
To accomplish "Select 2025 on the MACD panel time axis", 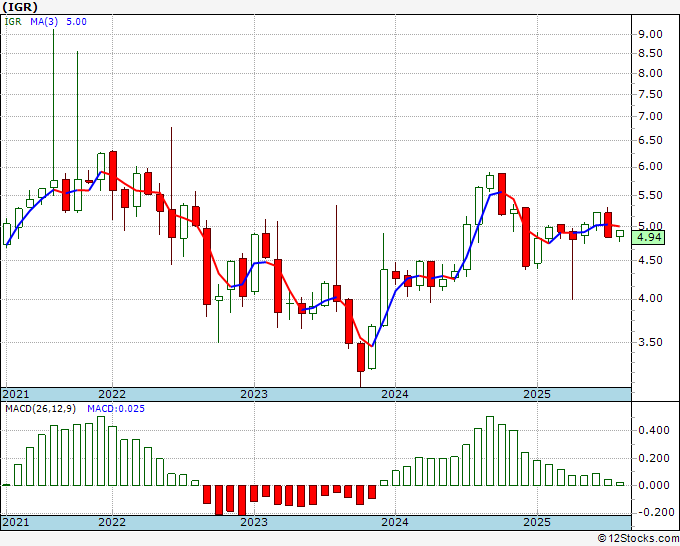I will pos(537,522).
